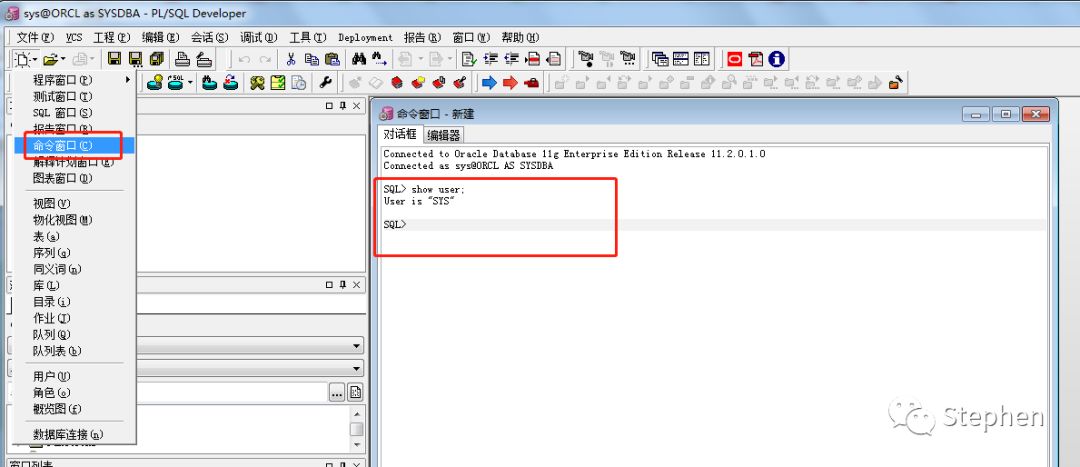
Task: Float the top left docked panel
Action: pyautogui.click(x=329, y=105)
